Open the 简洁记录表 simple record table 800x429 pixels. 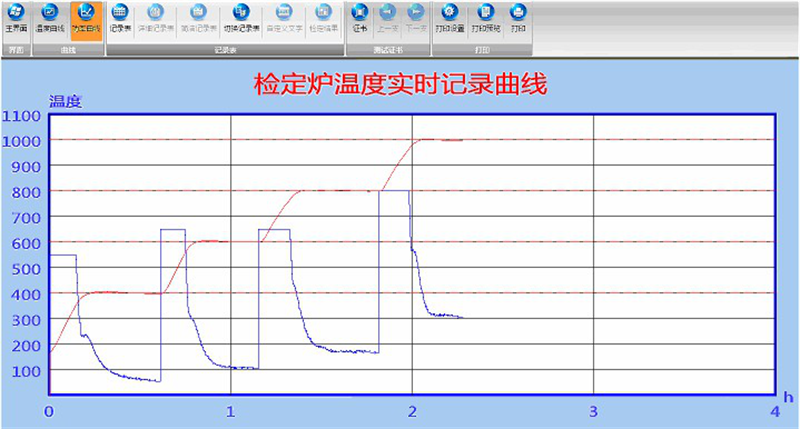197,18
